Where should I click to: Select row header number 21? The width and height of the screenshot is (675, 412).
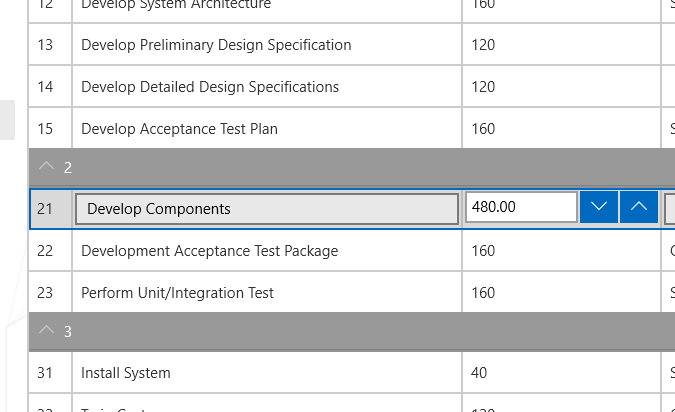tap(45, 209)
